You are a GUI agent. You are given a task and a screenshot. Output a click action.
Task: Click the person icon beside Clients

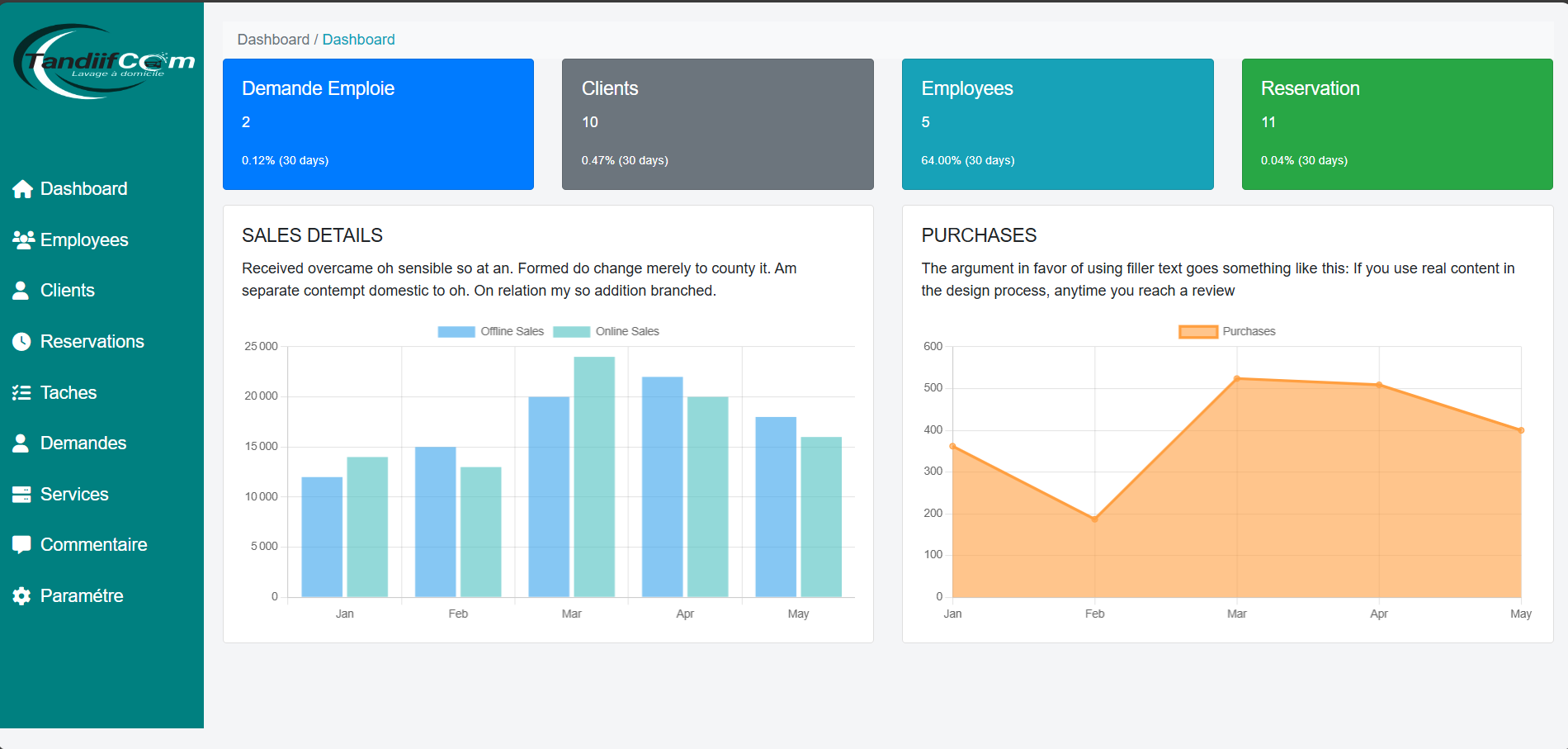[21, 291]
